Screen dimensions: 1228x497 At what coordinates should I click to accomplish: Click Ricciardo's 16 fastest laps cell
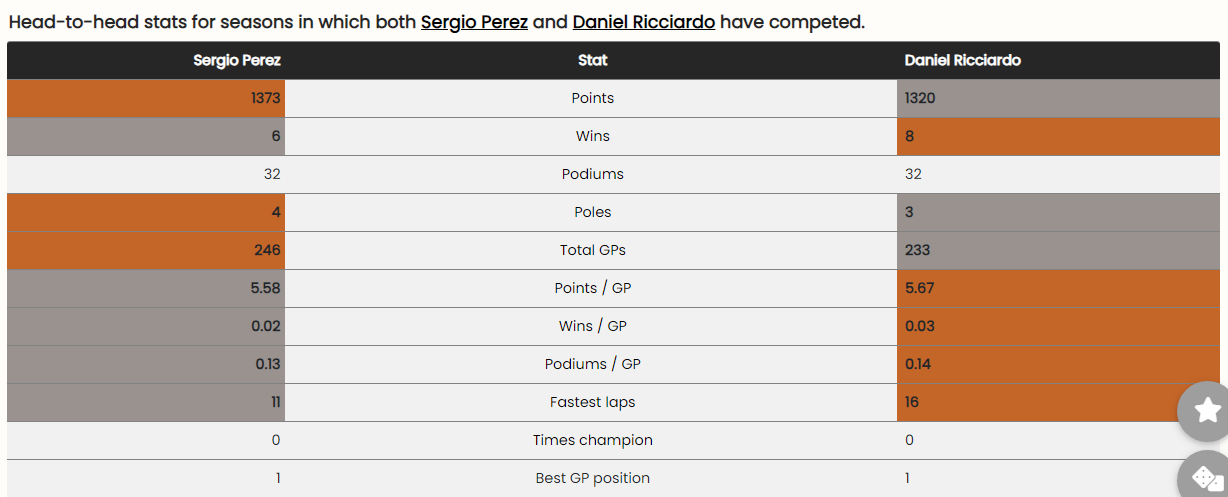(x=1058, y=402)
